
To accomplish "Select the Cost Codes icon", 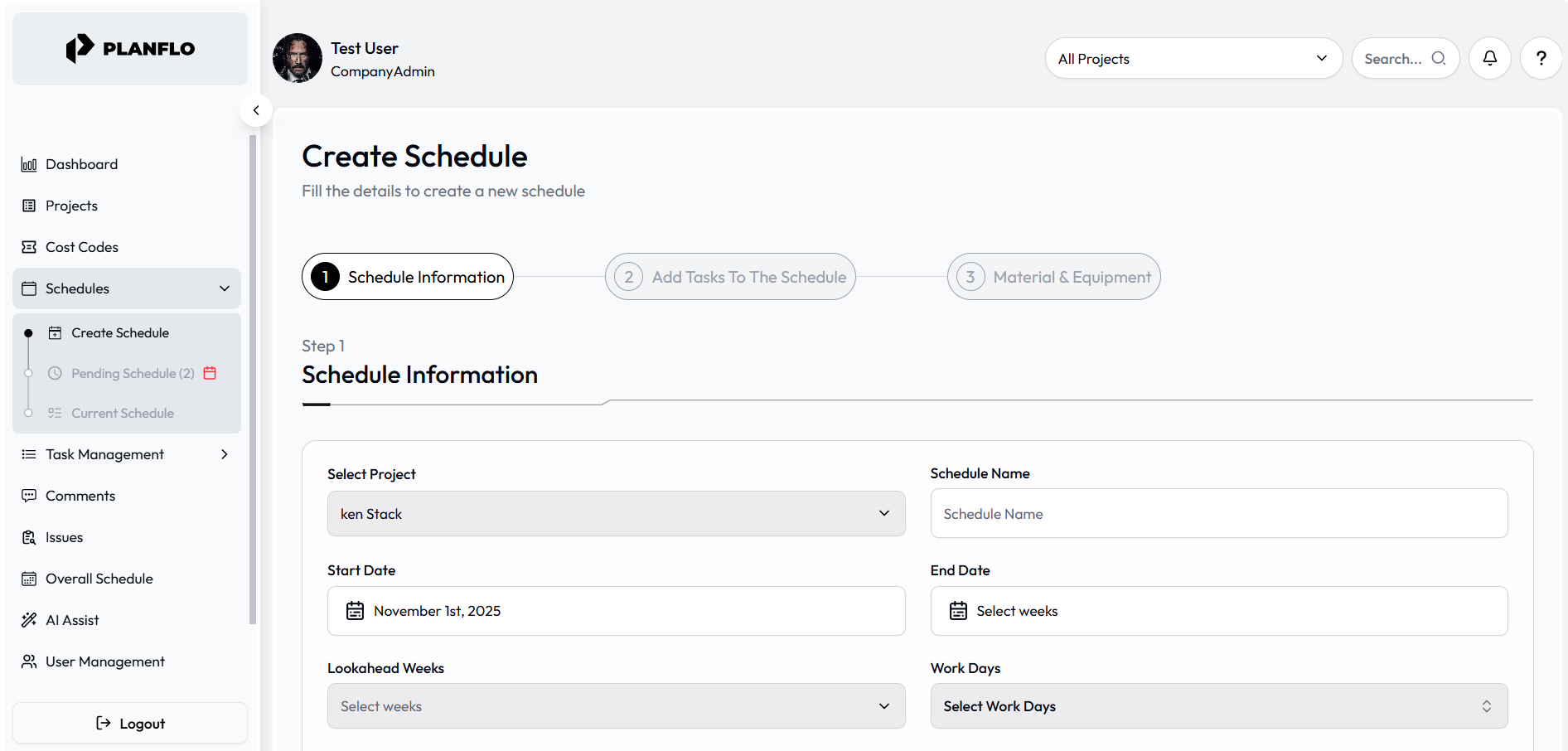I will coord(29,246).
